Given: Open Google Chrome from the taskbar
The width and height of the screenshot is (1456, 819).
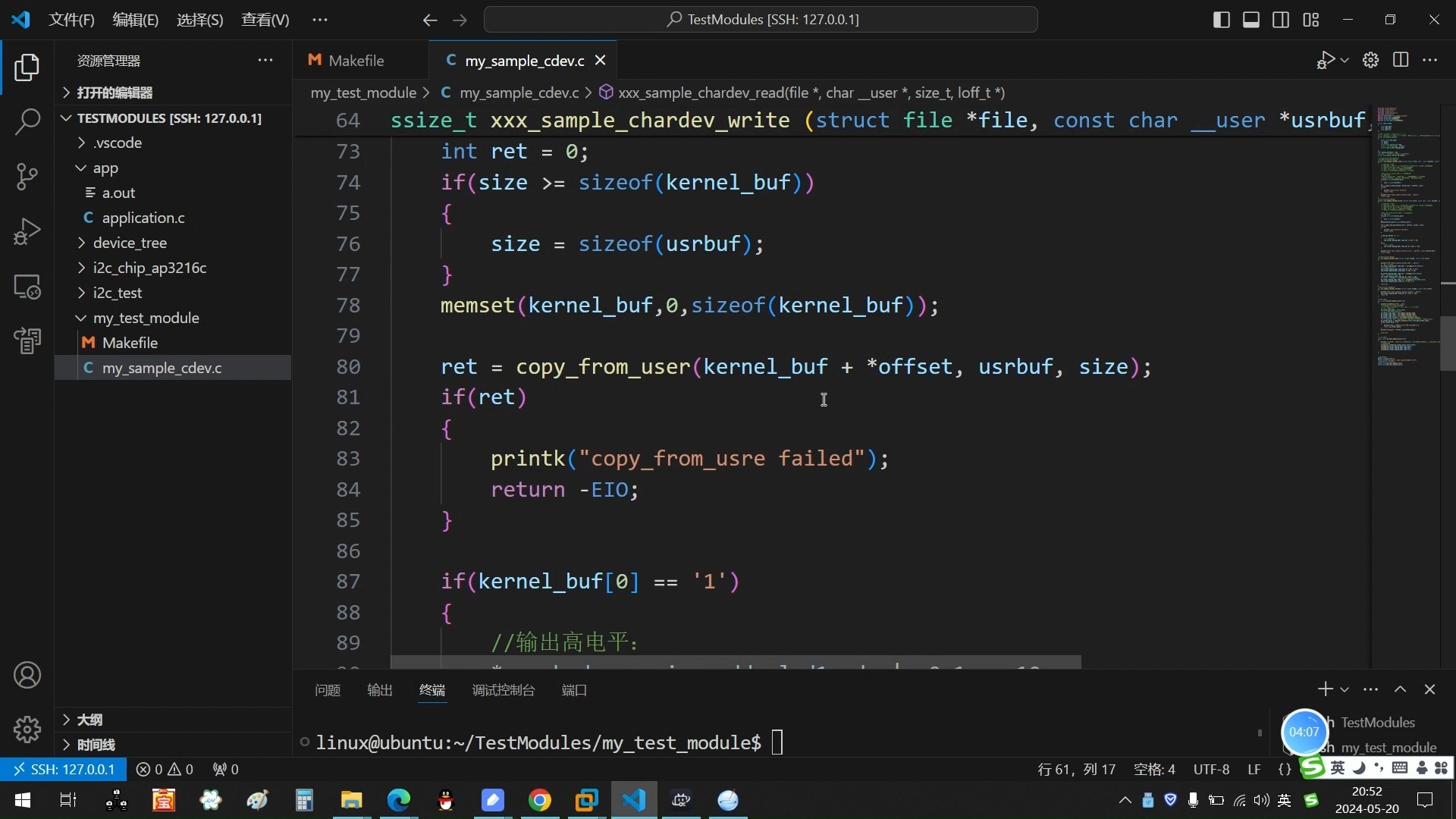Looking at the screenshot, I should [x=540, y=800].
